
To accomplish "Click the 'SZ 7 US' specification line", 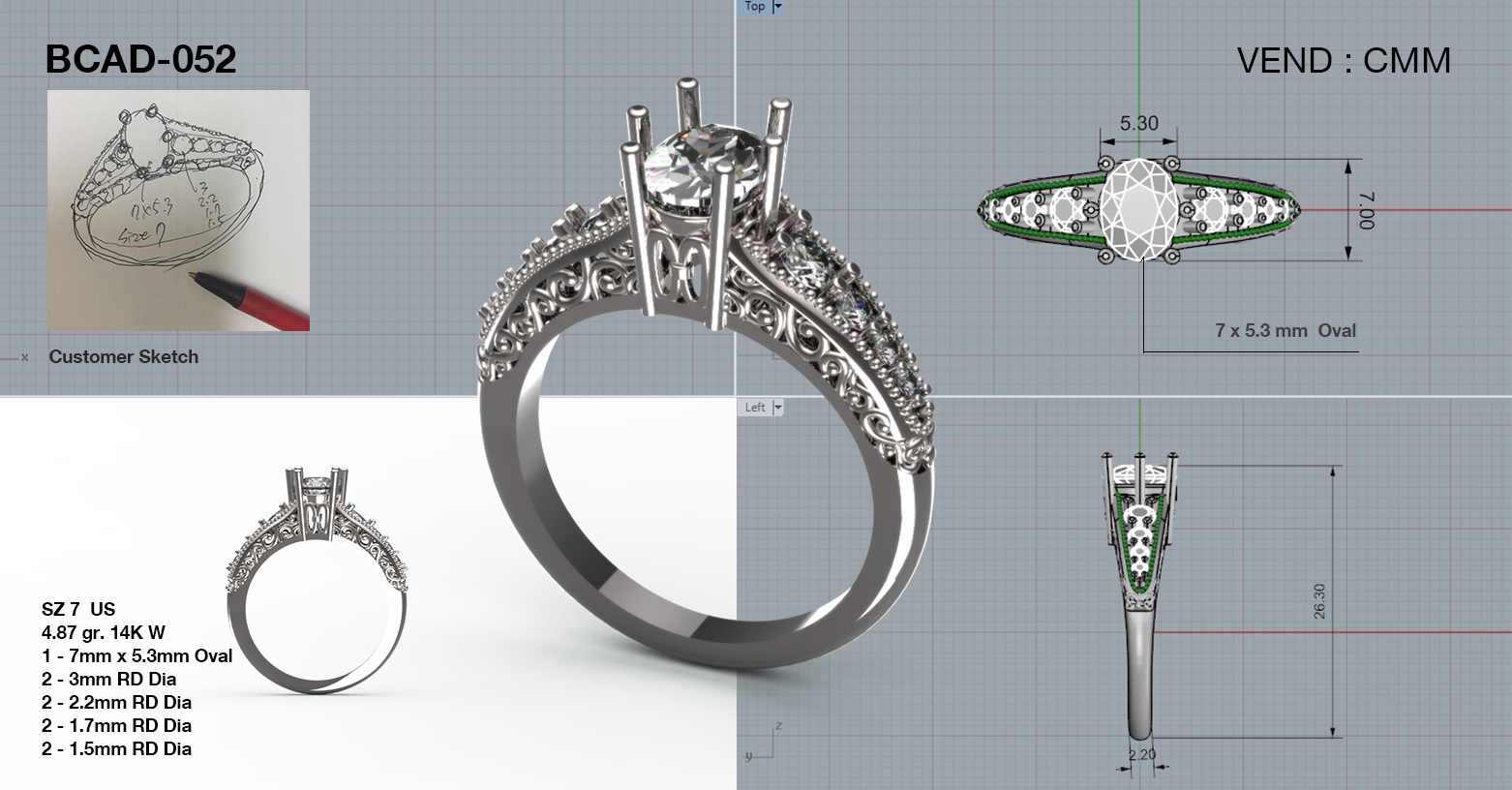I will pyautogui.click(x=78, y=609).
